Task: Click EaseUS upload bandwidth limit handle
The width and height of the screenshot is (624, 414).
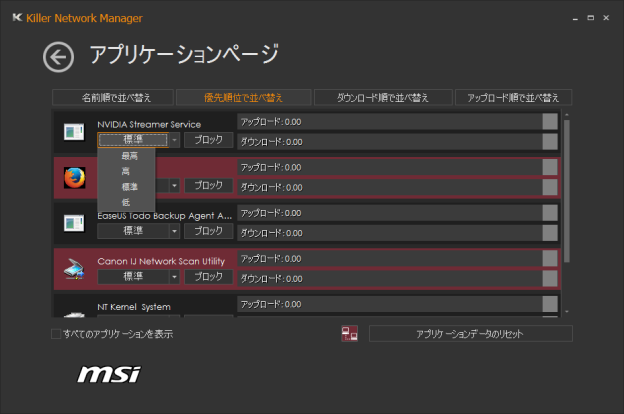Action: coord(550,213)
